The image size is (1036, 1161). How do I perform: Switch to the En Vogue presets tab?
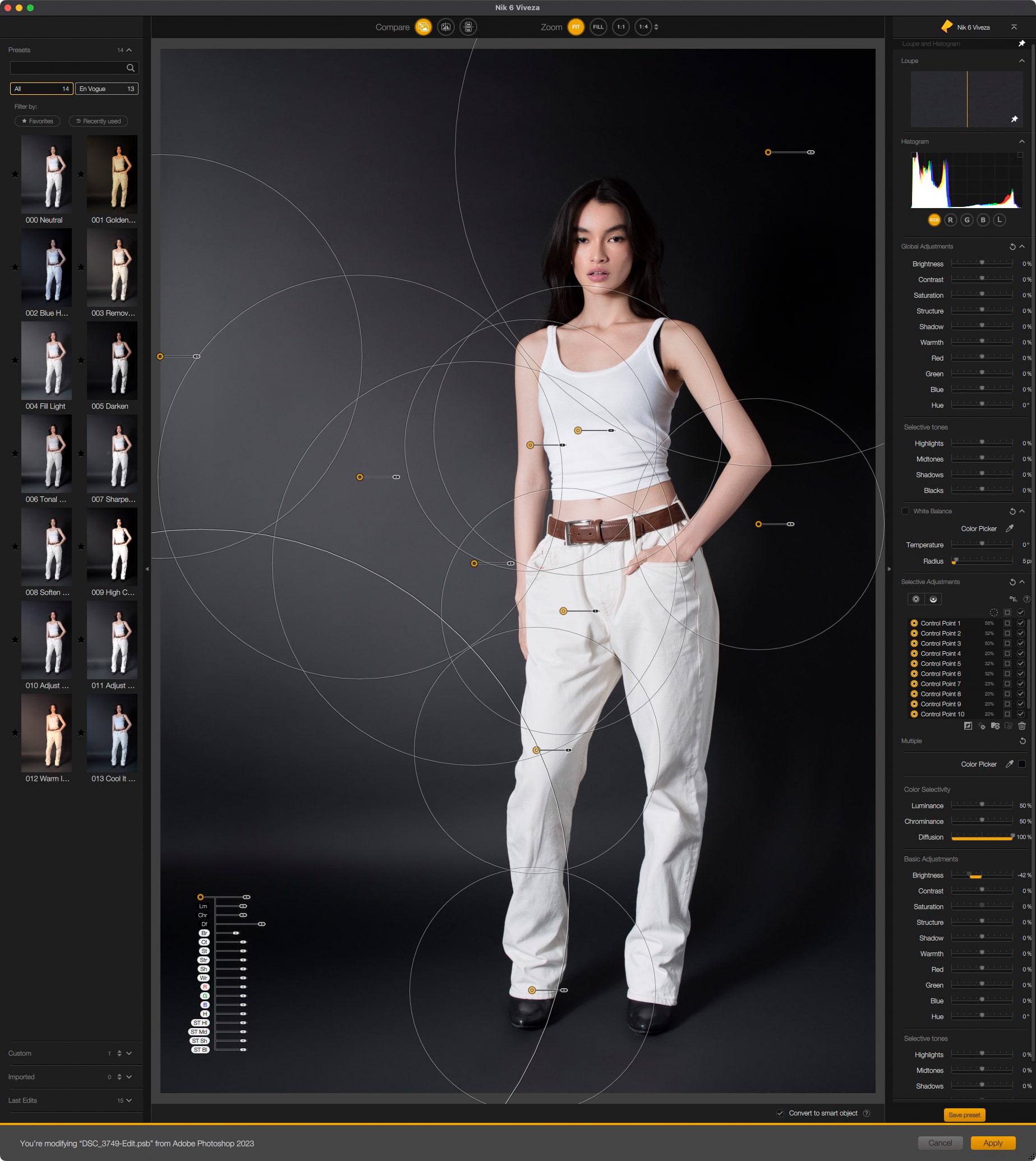point(107,89)
